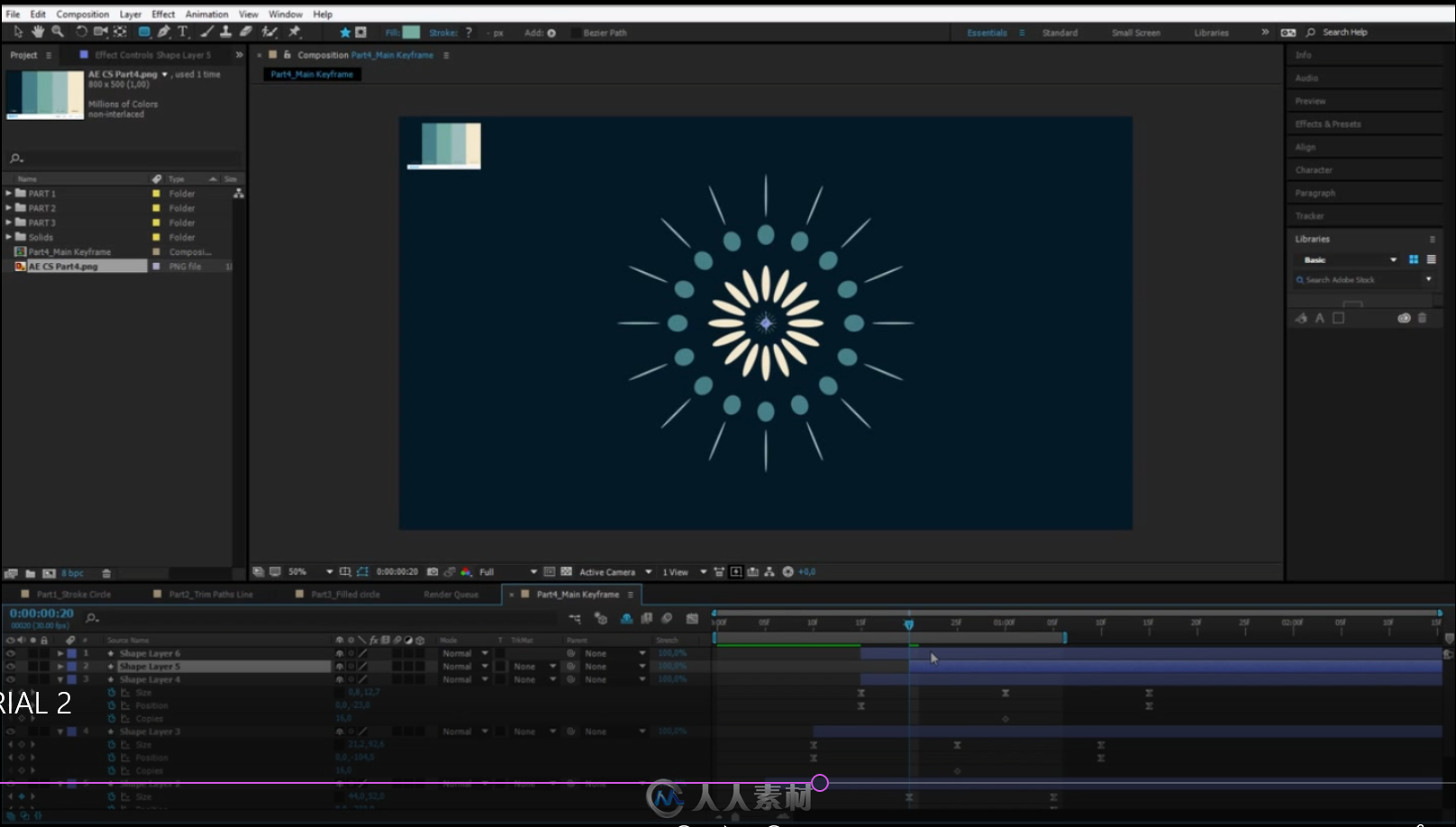Toggle the transparency grid icon
The height and width of the screenshot is (827, 1456).
(566, 572)
